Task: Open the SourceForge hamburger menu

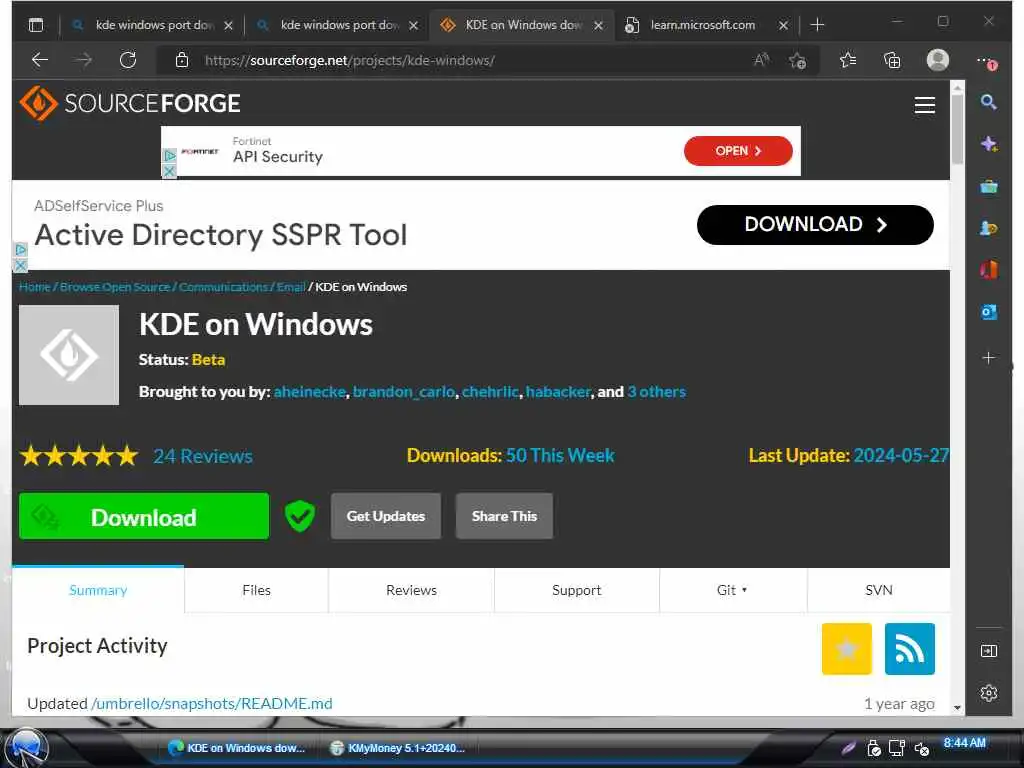Action: (925, 105)
